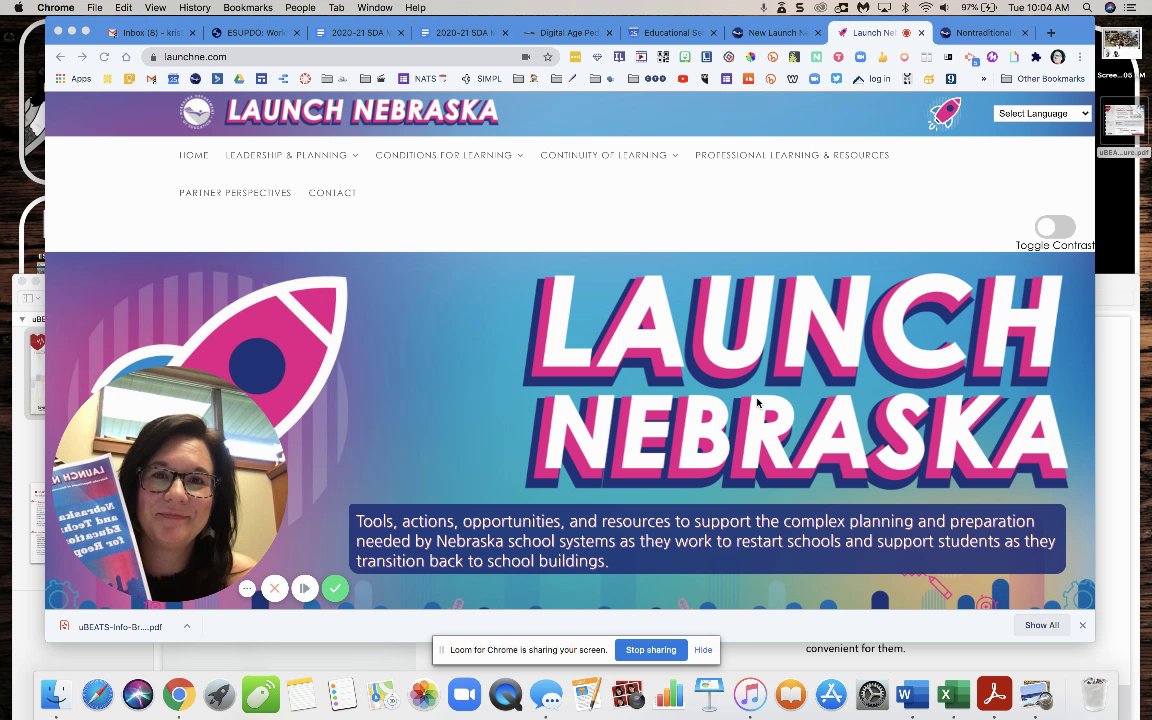Close the downloads bar
This screenshot has height=720, width=1152.
click(x=1082, y=625)
